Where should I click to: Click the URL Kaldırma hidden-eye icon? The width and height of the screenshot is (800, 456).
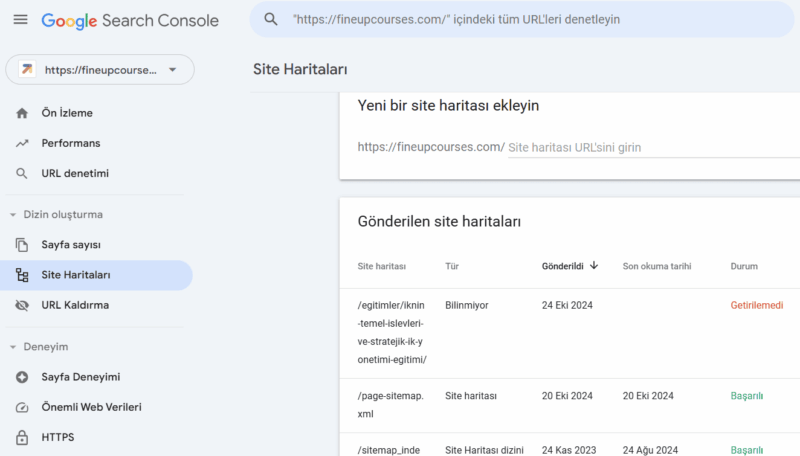tap(21, 306)
